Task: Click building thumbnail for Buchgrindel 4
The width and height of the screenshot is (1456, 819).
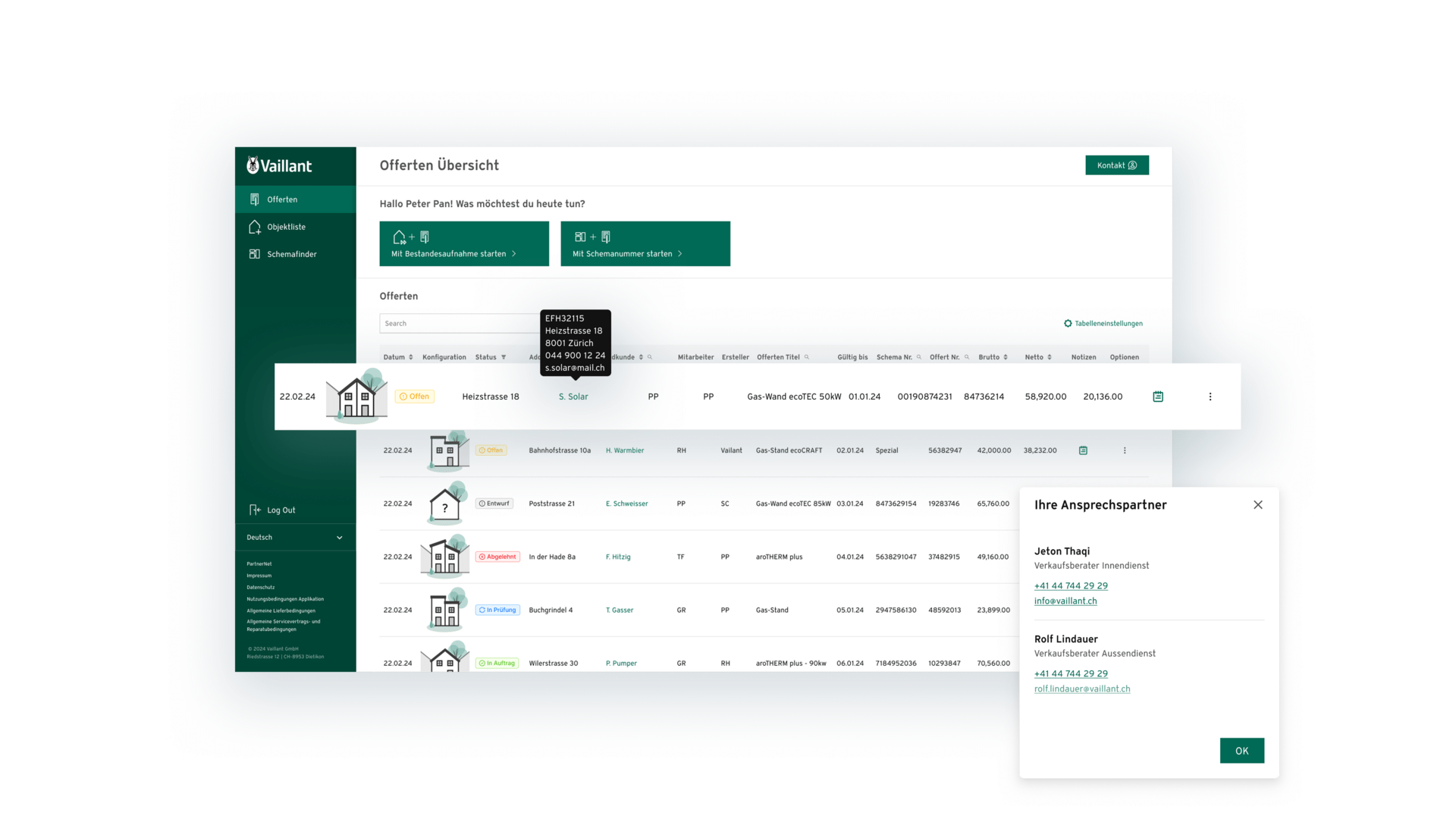Action: 445,610
